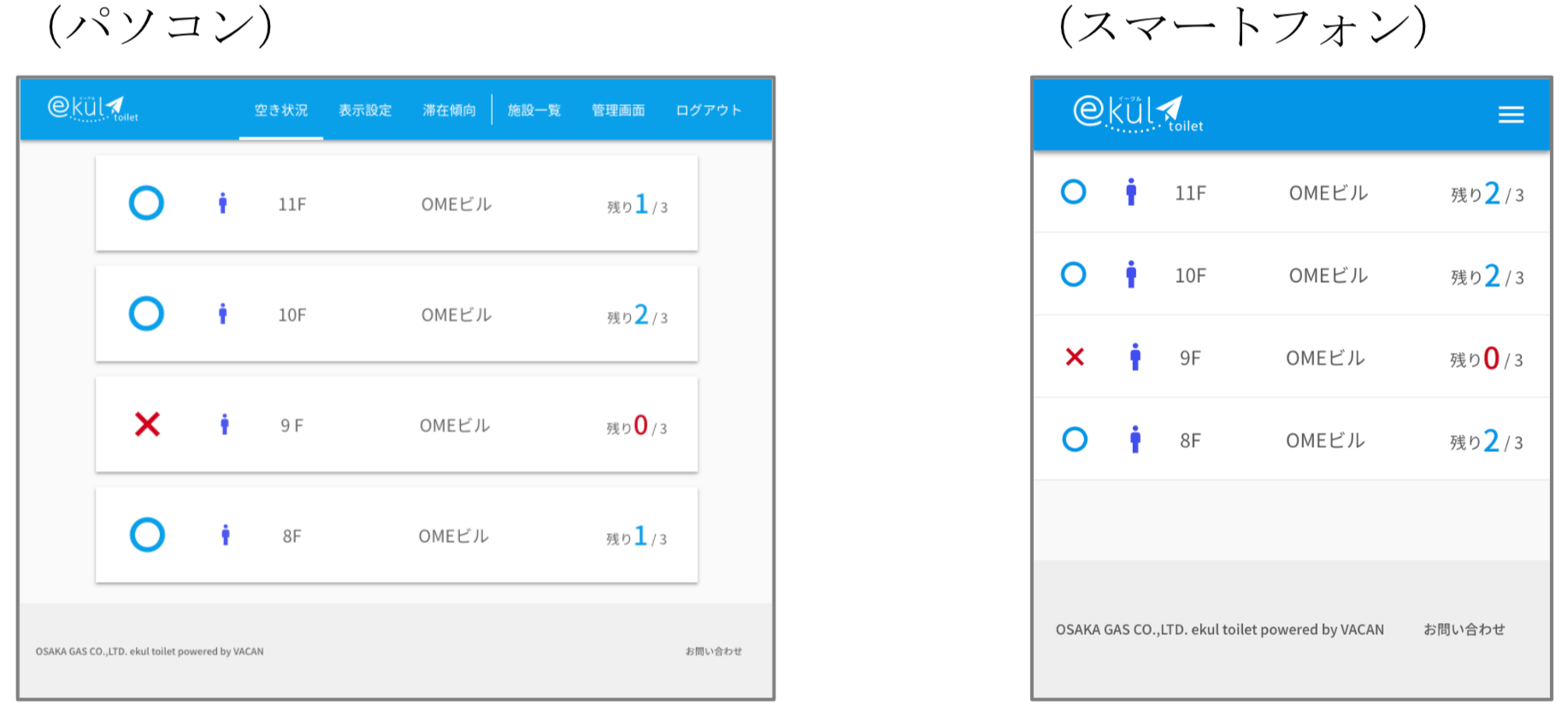Select the 空き状況 tab

(x=281, y=110)
